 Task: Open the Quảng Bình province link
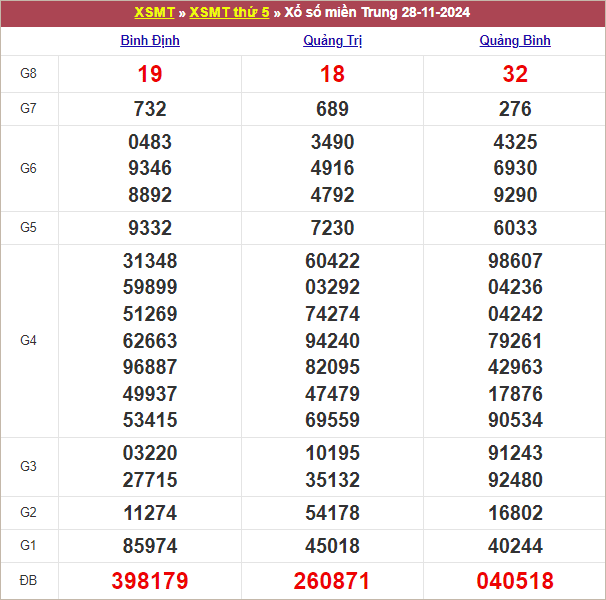(x=515, y=41)
